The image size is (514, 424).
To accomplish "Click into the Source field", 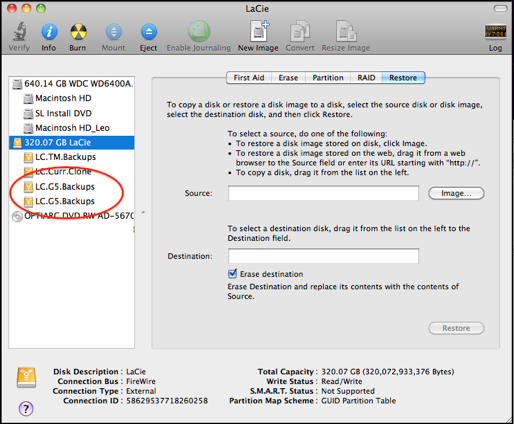I will pyautogui.click(x=323, y=193).
